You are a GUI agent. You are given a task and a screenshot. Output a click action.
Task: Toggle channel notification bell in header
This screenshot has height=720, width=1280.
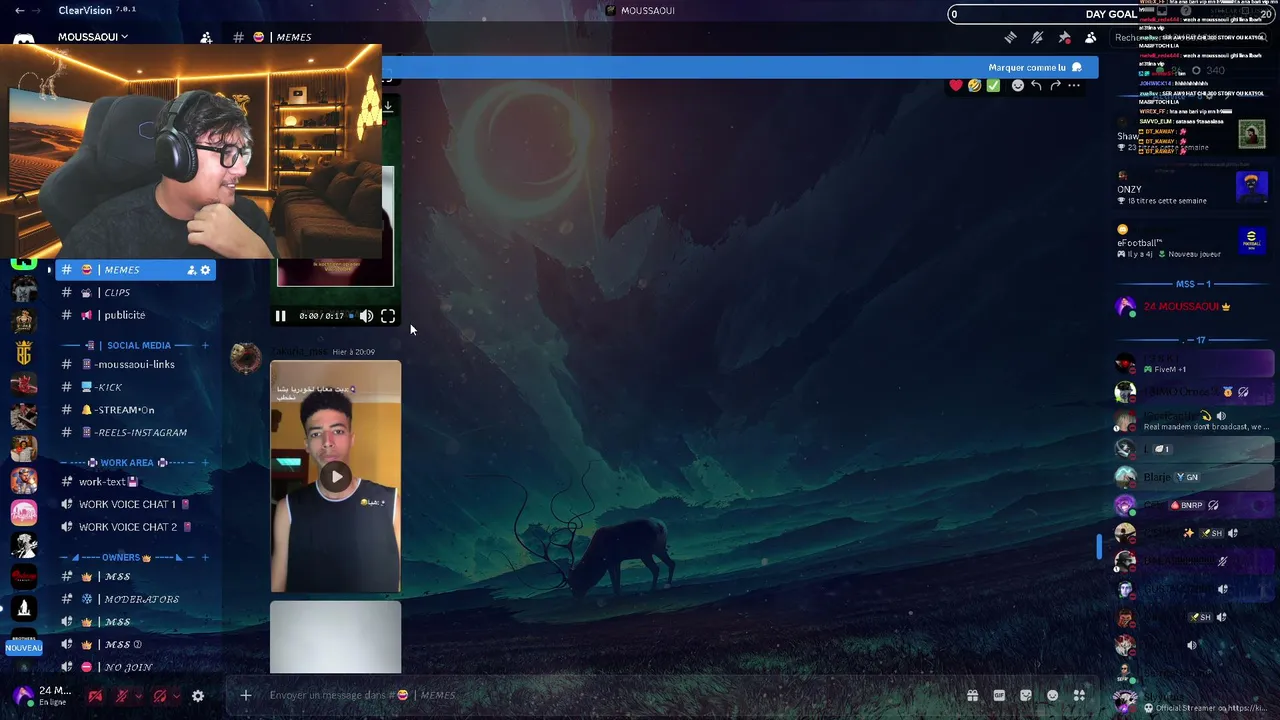1037,37
